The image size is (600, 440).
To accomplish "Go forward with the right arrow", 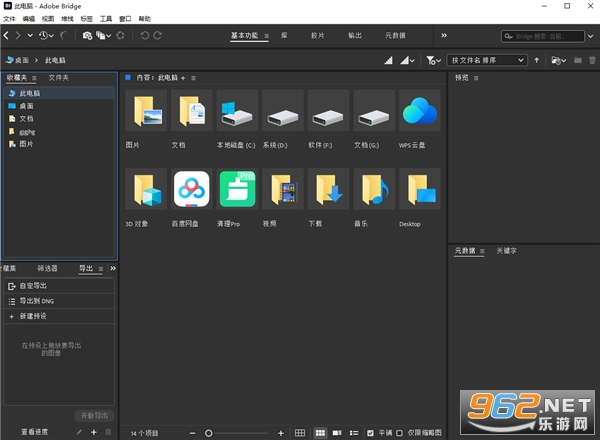I will pyautogui.click(x=18, y=36).
